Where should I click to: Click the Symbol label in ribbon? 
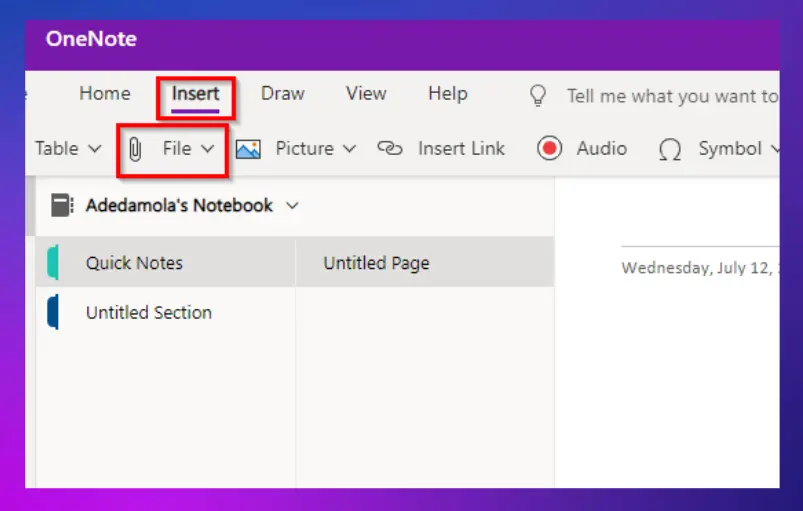pos(730,149)
